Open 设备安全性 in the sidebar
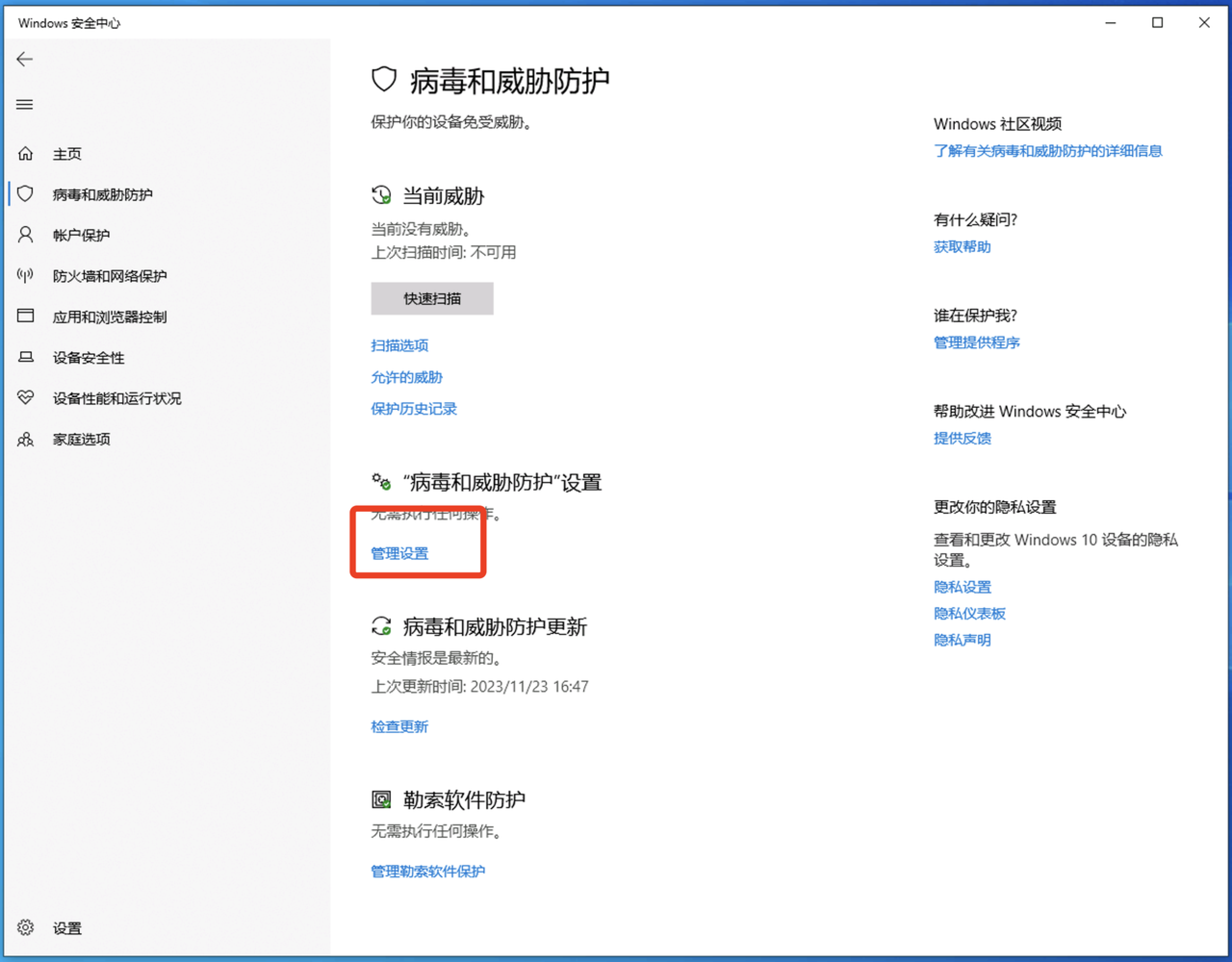 tap(89, 357)
